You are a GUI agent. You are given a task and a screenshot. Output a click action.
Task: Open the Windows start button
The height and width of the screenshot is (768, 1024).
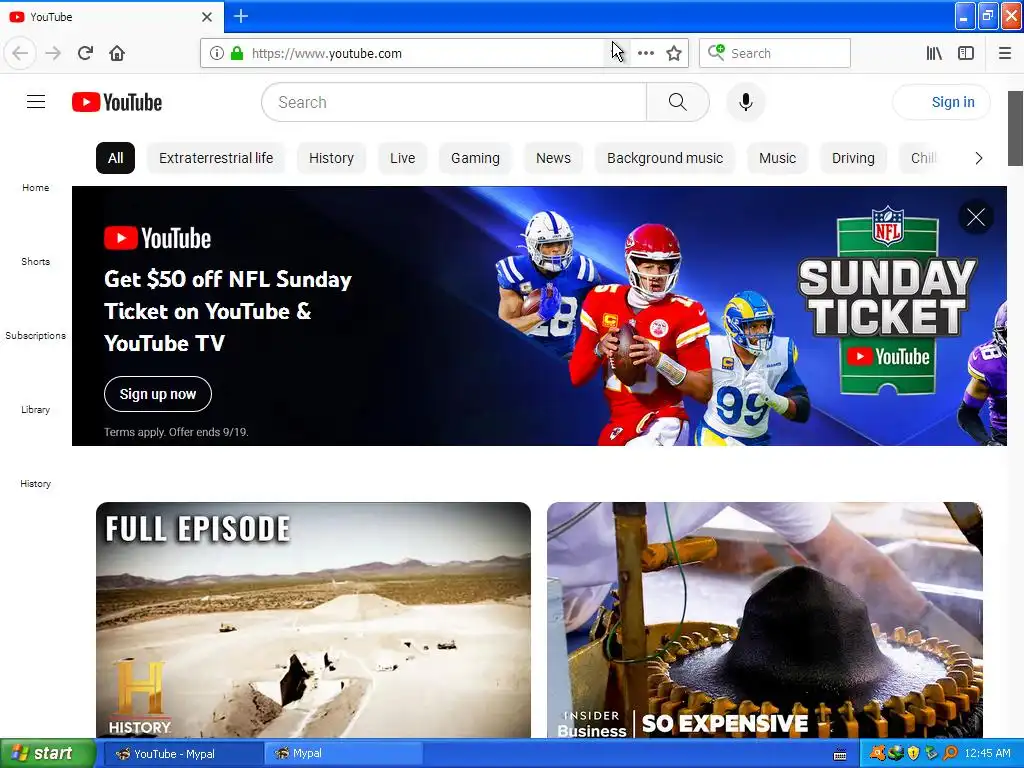48,753
